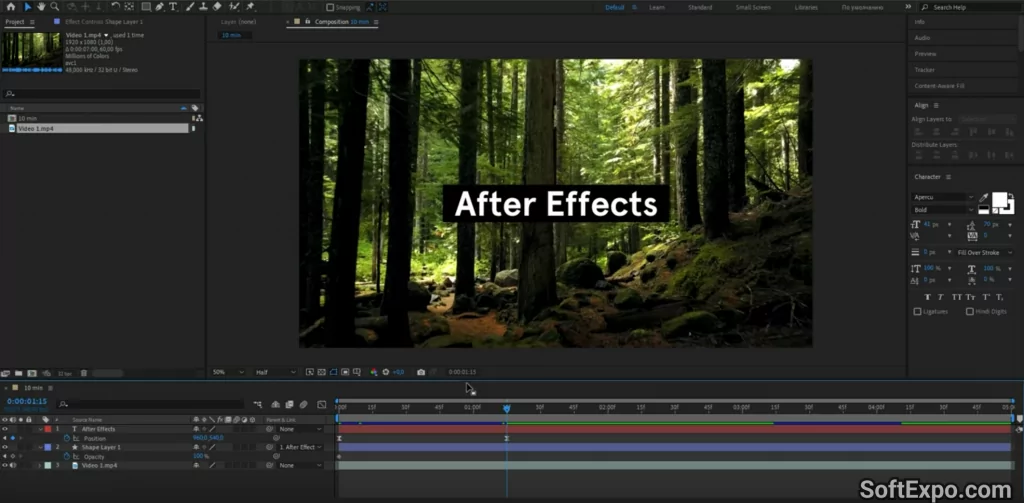Switch to the Libraries workspace
Screen dimensions: 1024x503
pyautogui.click(x=806, y=7)
